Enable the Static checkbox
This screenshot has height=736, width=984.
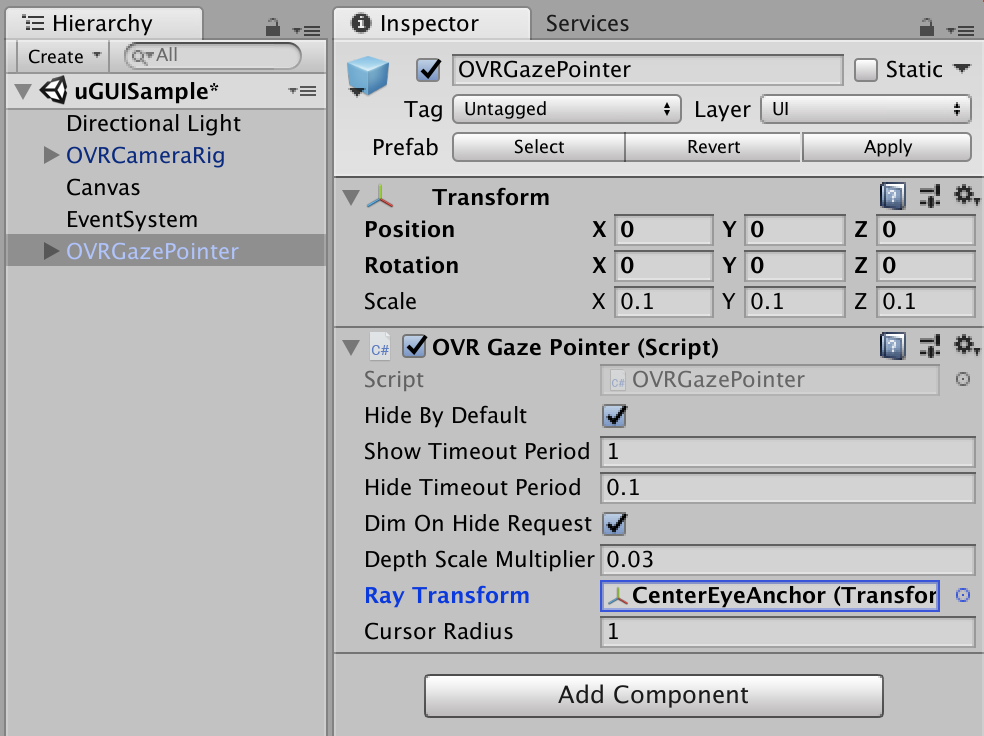pos(866,70)
